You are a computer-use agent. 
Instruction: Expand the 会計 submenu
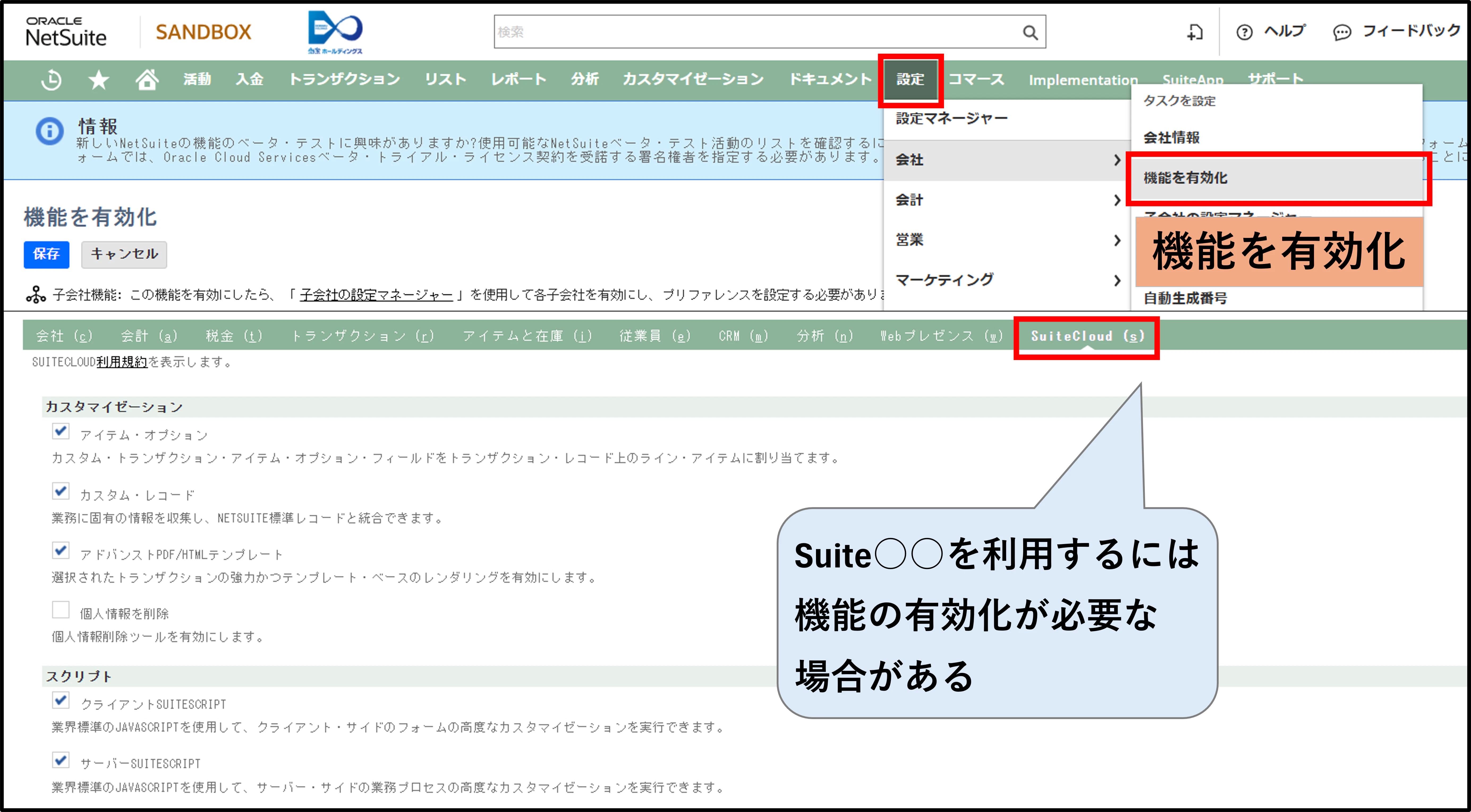pos(1007,200)
